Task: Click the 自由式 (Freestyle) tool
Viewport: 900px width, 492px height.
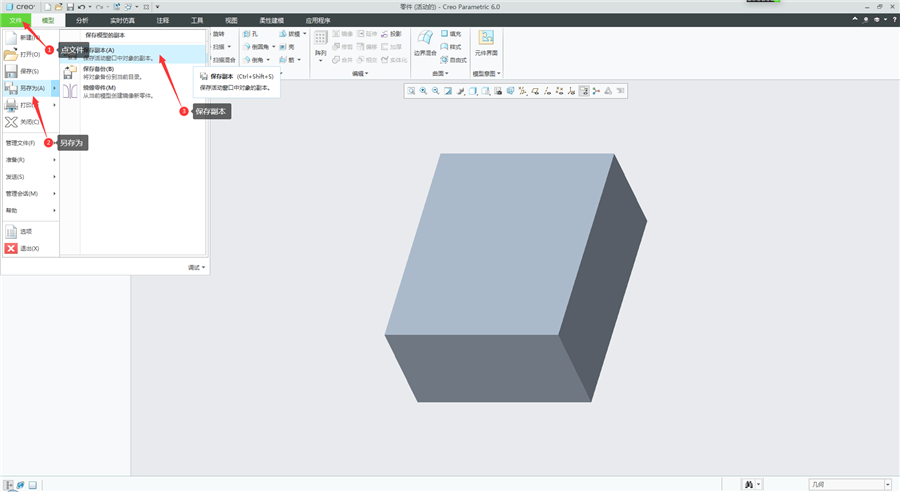Action: (x=453, y=60)
